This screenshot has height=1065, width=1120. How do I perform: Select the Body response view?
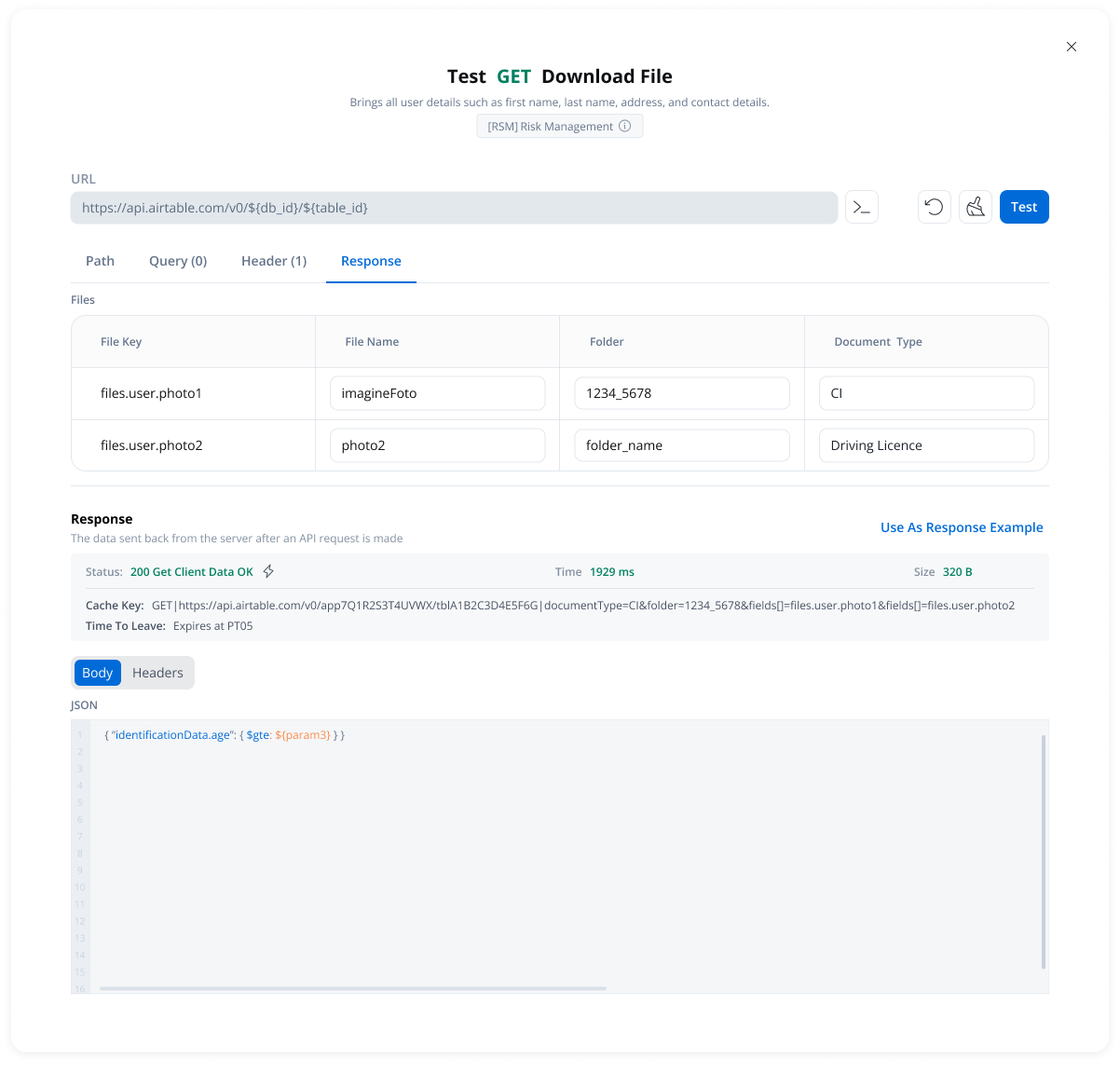pyautogui.click(x=98, y=673)
